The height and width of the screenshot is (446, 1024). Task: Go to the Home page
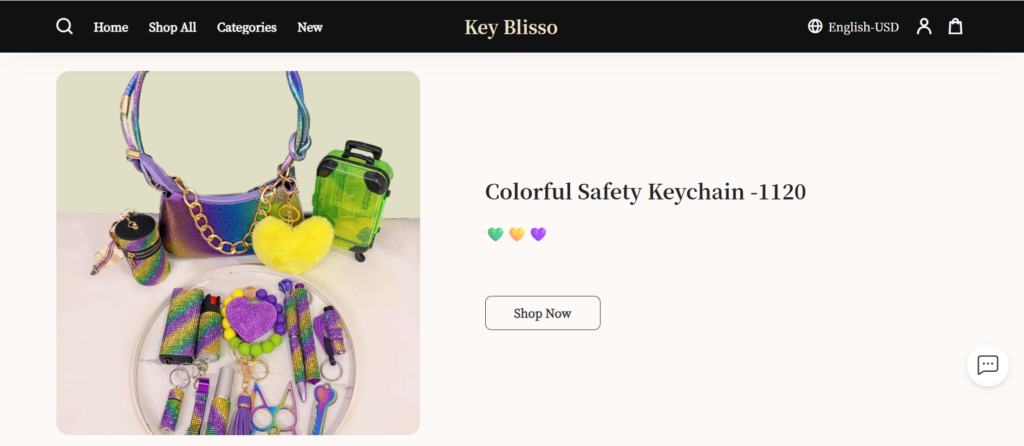110,27
